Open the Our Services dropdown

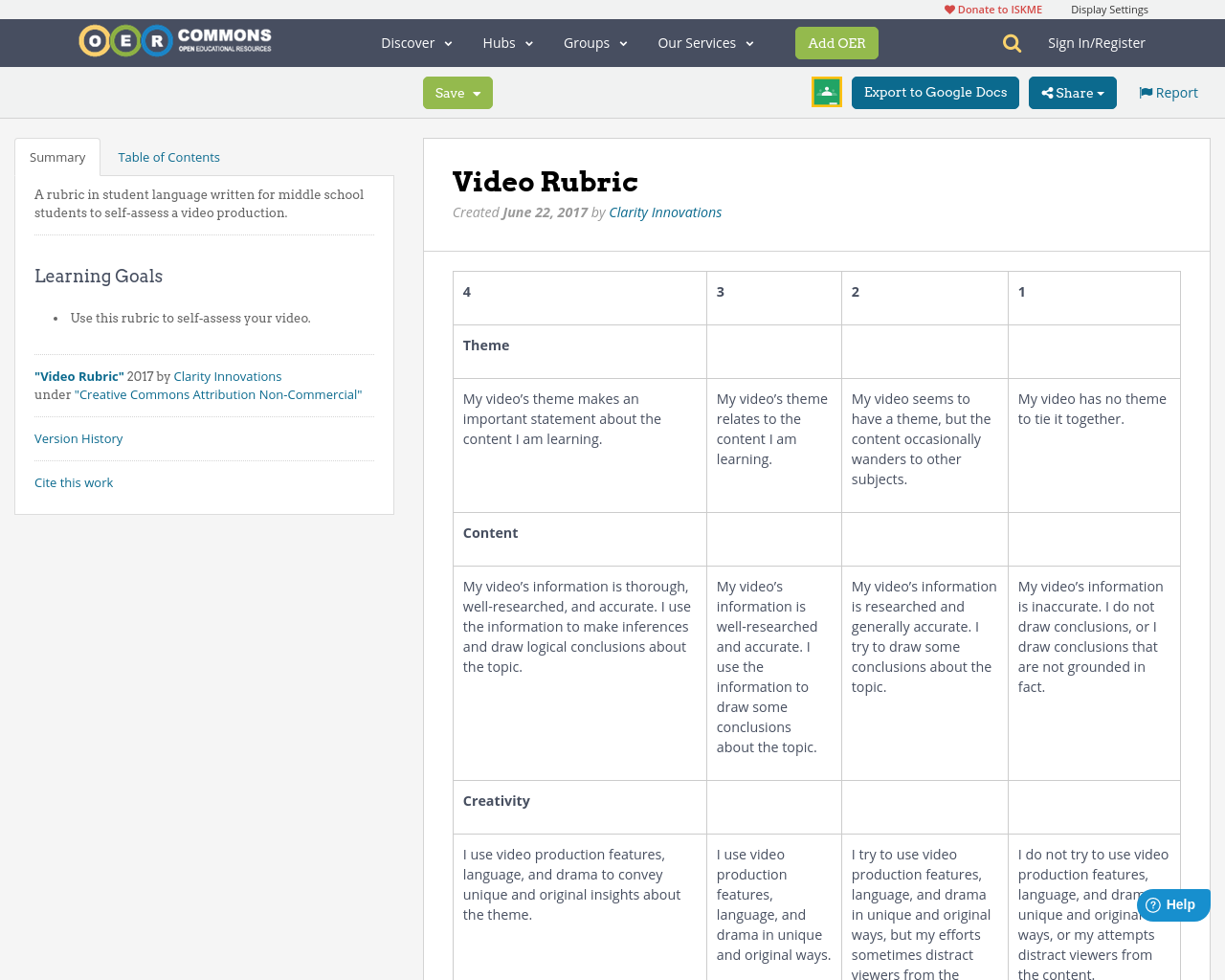click(x=704, y=42)
